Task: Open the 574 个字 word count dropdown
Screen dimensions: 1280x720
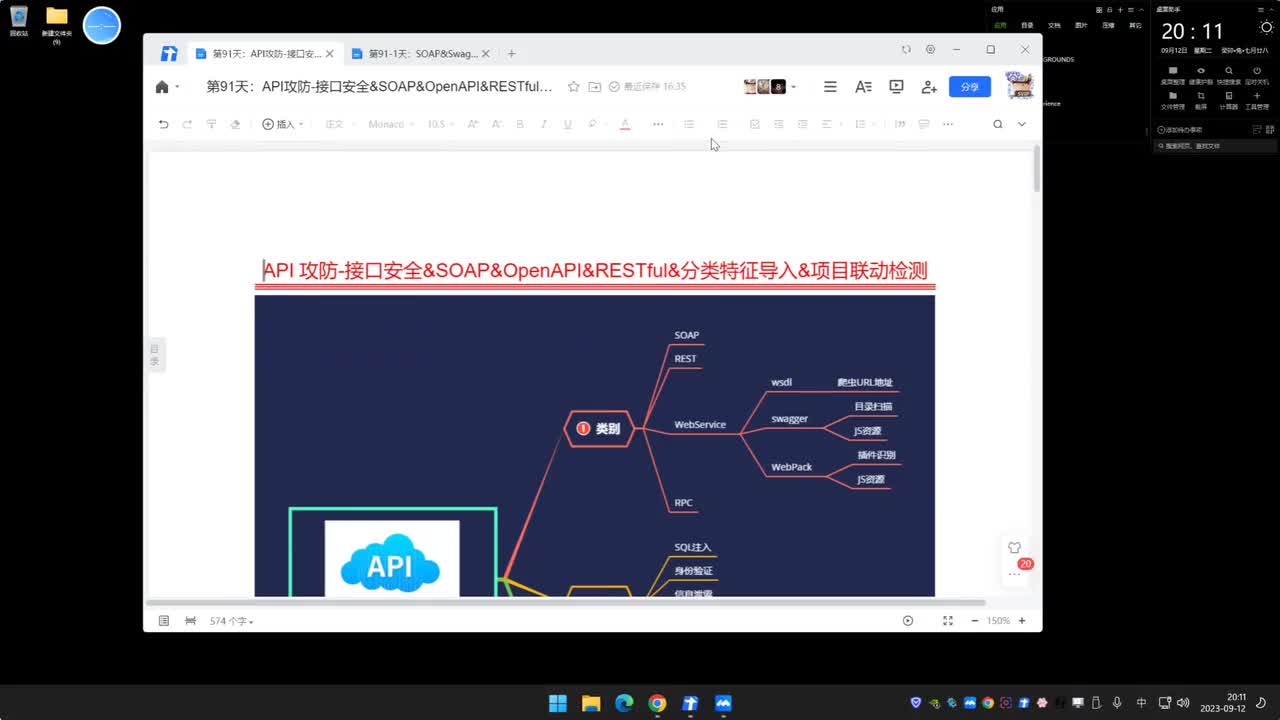Action: [x=231, y=621]
